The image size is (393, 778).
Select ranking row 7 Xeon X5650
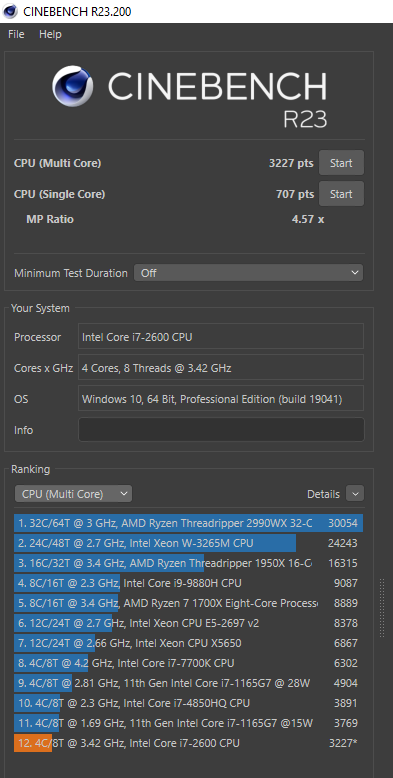(189, 643)
